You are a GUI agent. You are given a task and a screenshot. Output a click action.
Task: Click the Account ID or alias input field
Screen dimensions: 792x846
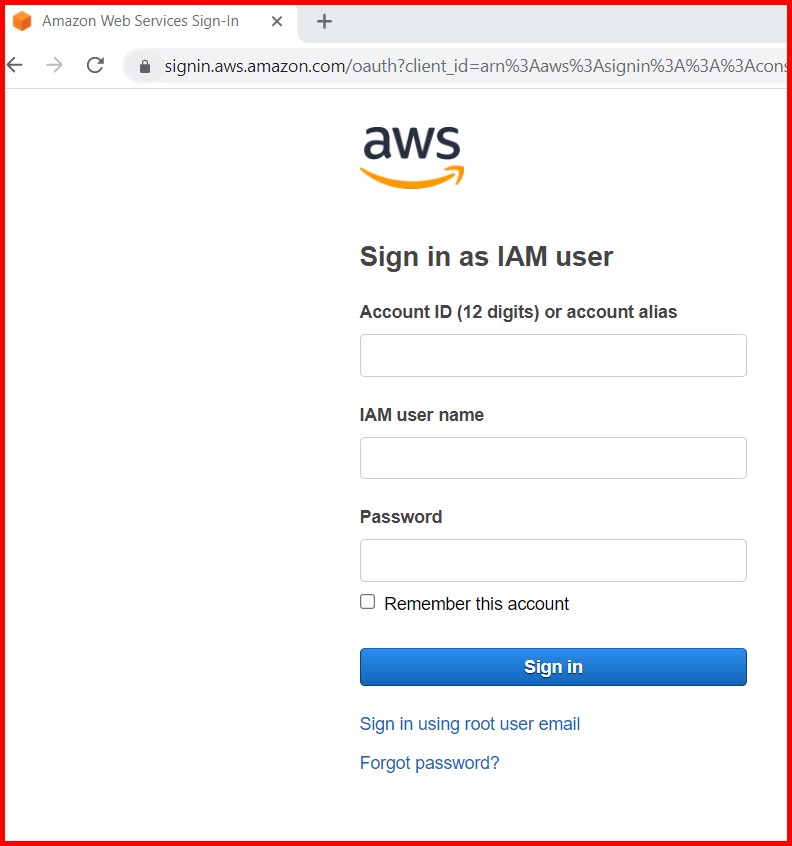[x=553, y=355]
